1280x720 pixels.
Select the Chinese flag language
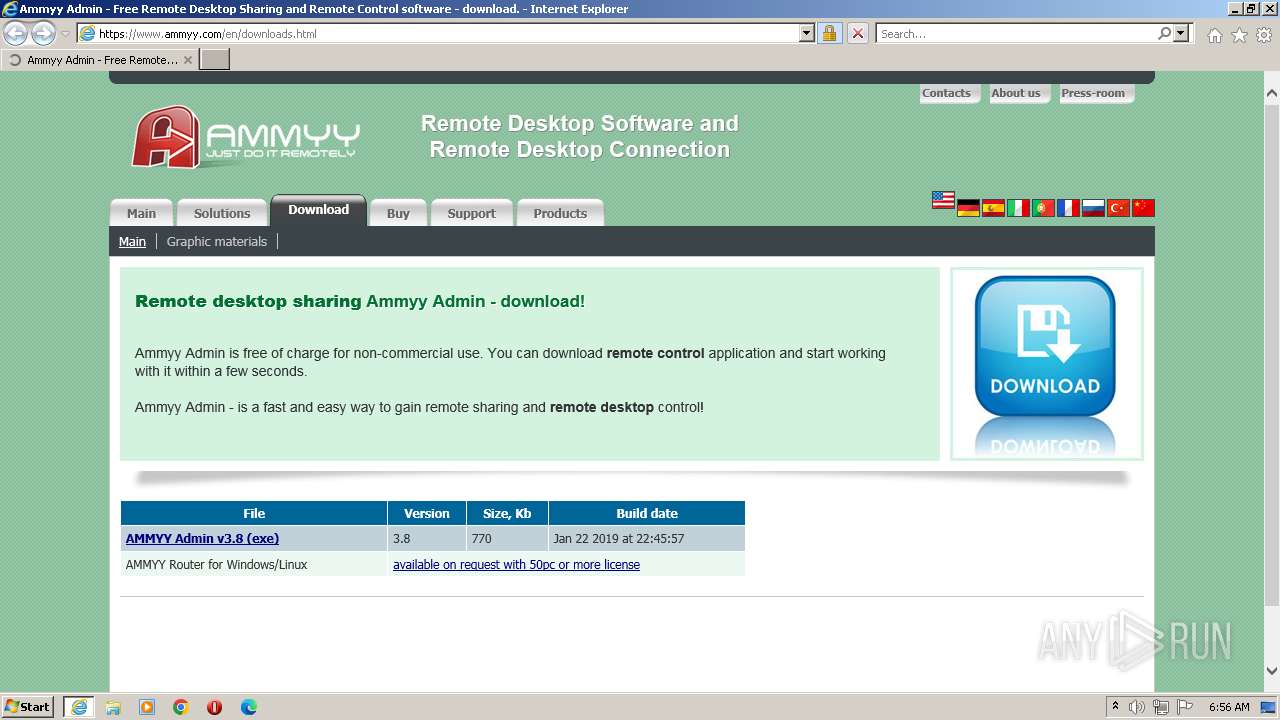coord(1143,208)
